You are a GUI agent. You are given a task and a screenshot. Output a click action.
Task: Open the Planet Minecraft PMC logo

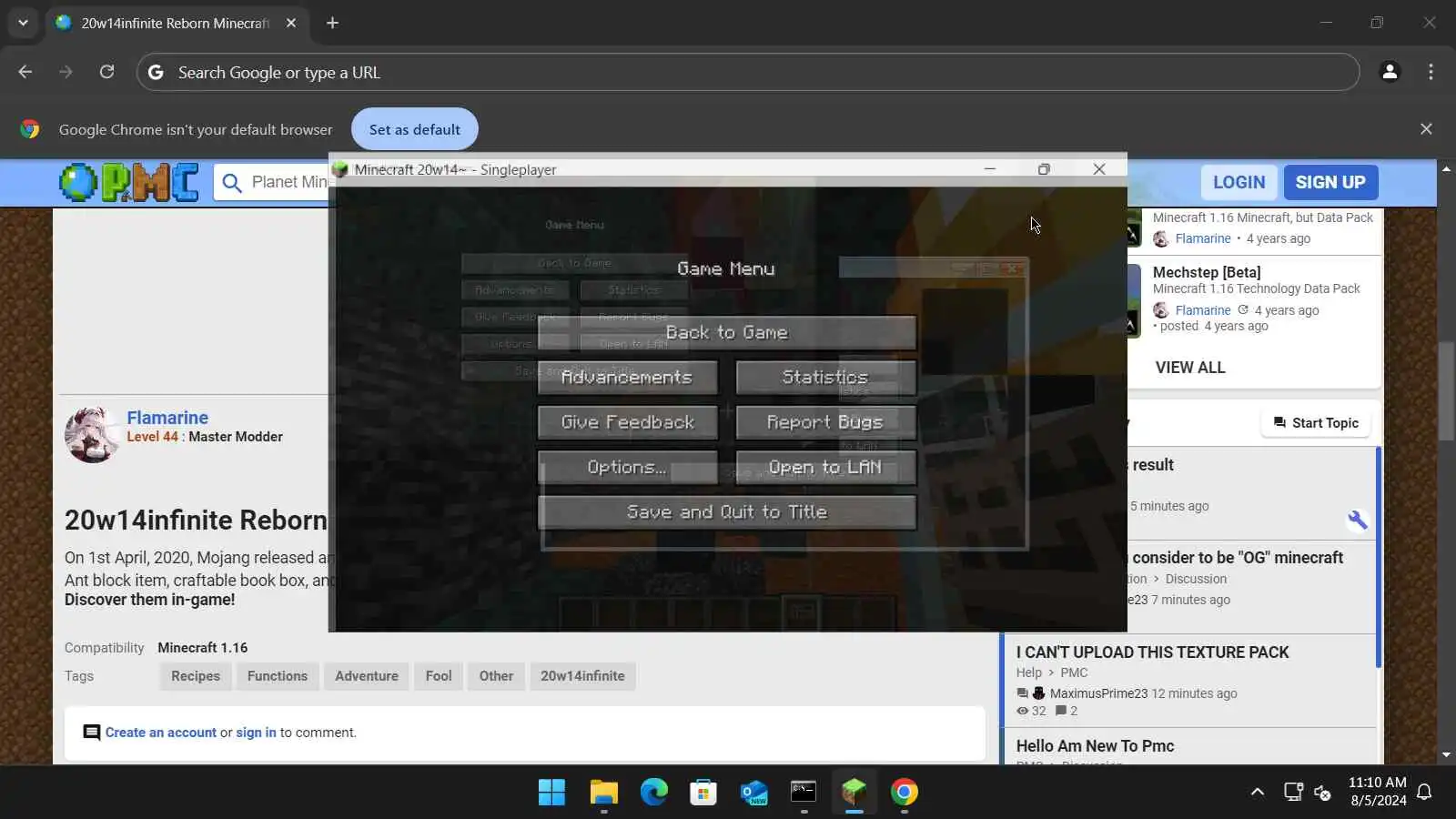click(128, 182)
